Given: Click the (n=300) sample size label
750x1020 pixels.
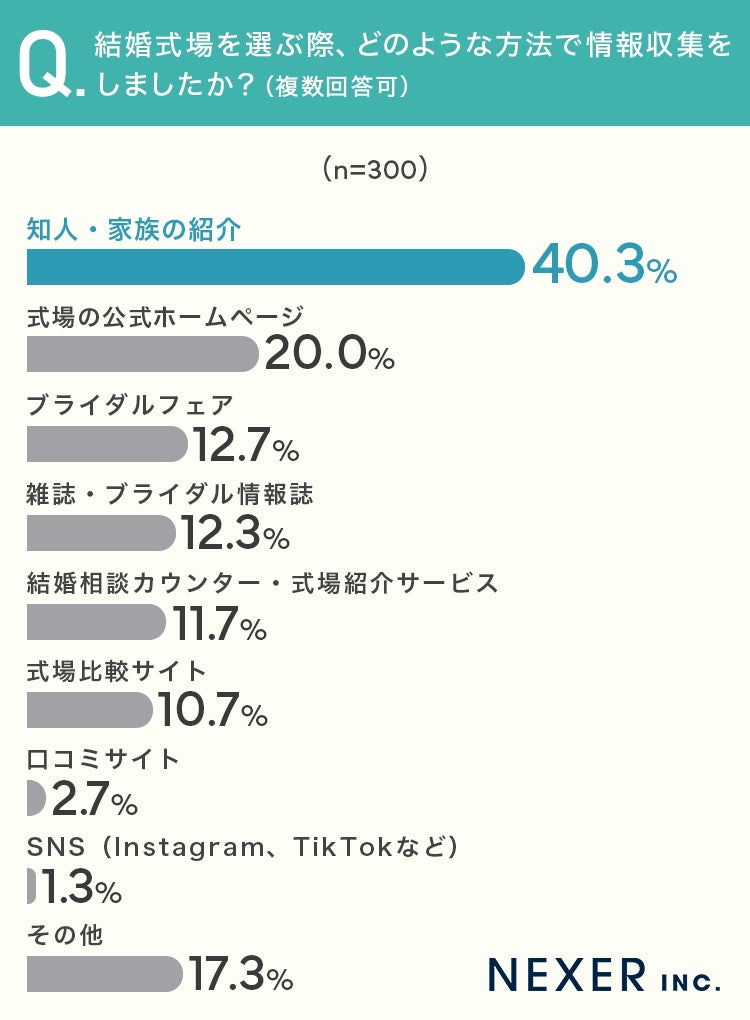Looking at the screenshot, I should (375, 171).
